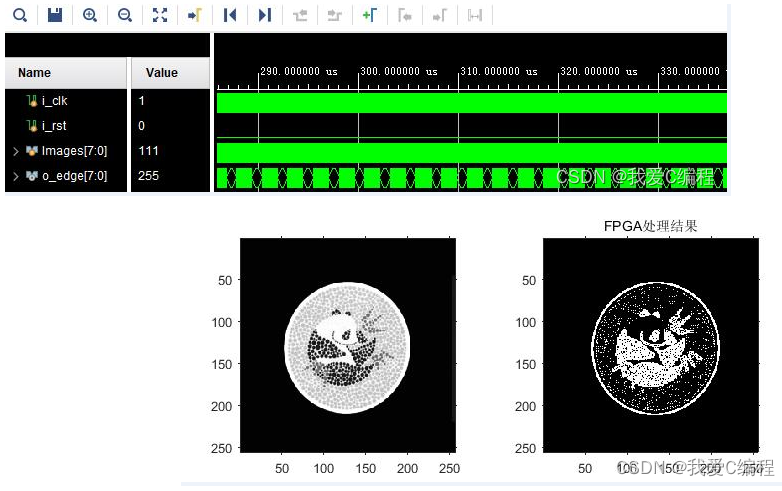Click the FPGA处理结果 plot title
The image size is (782, 491).
650,226
